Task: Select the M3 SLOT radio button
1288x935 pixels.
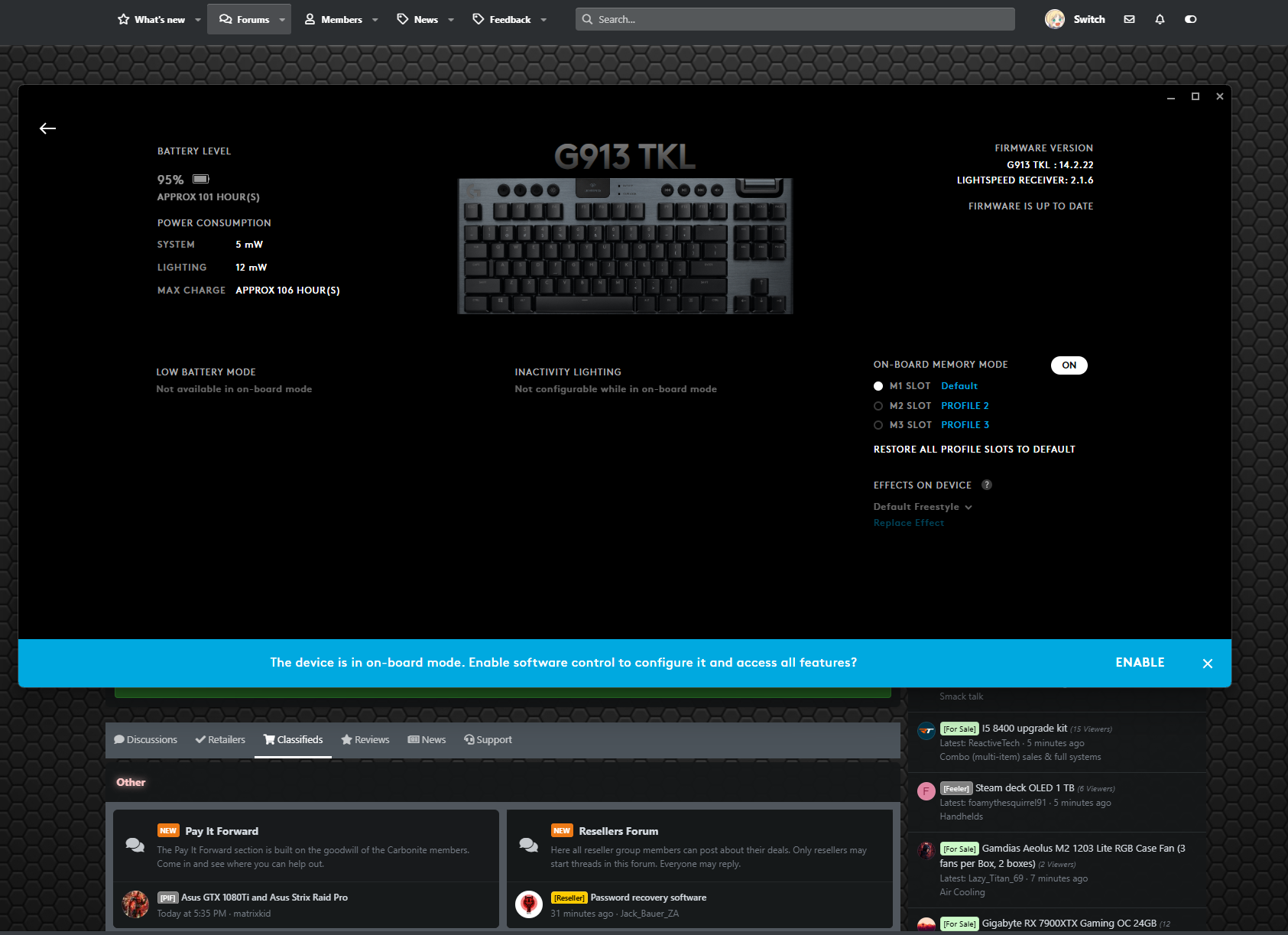Action: [x=878, y=425]
